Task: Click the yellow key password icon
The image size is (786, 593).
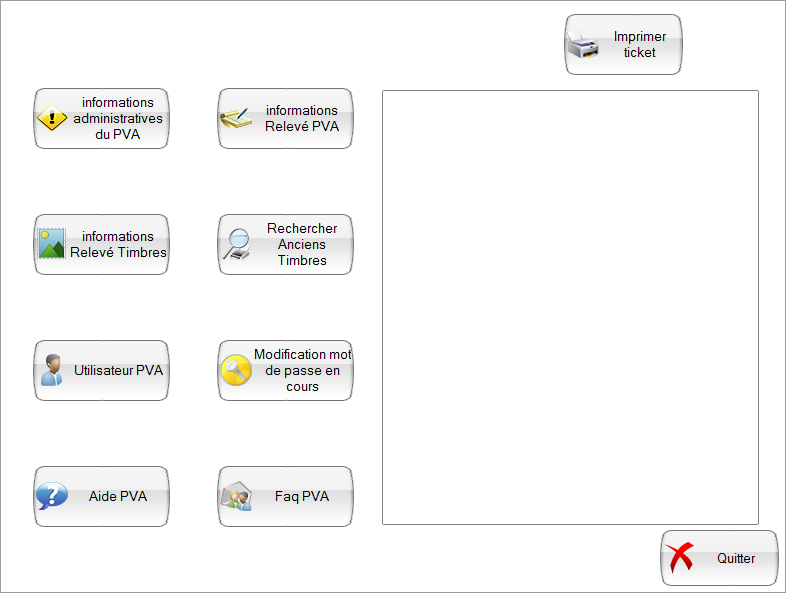Action: point(236,370)
